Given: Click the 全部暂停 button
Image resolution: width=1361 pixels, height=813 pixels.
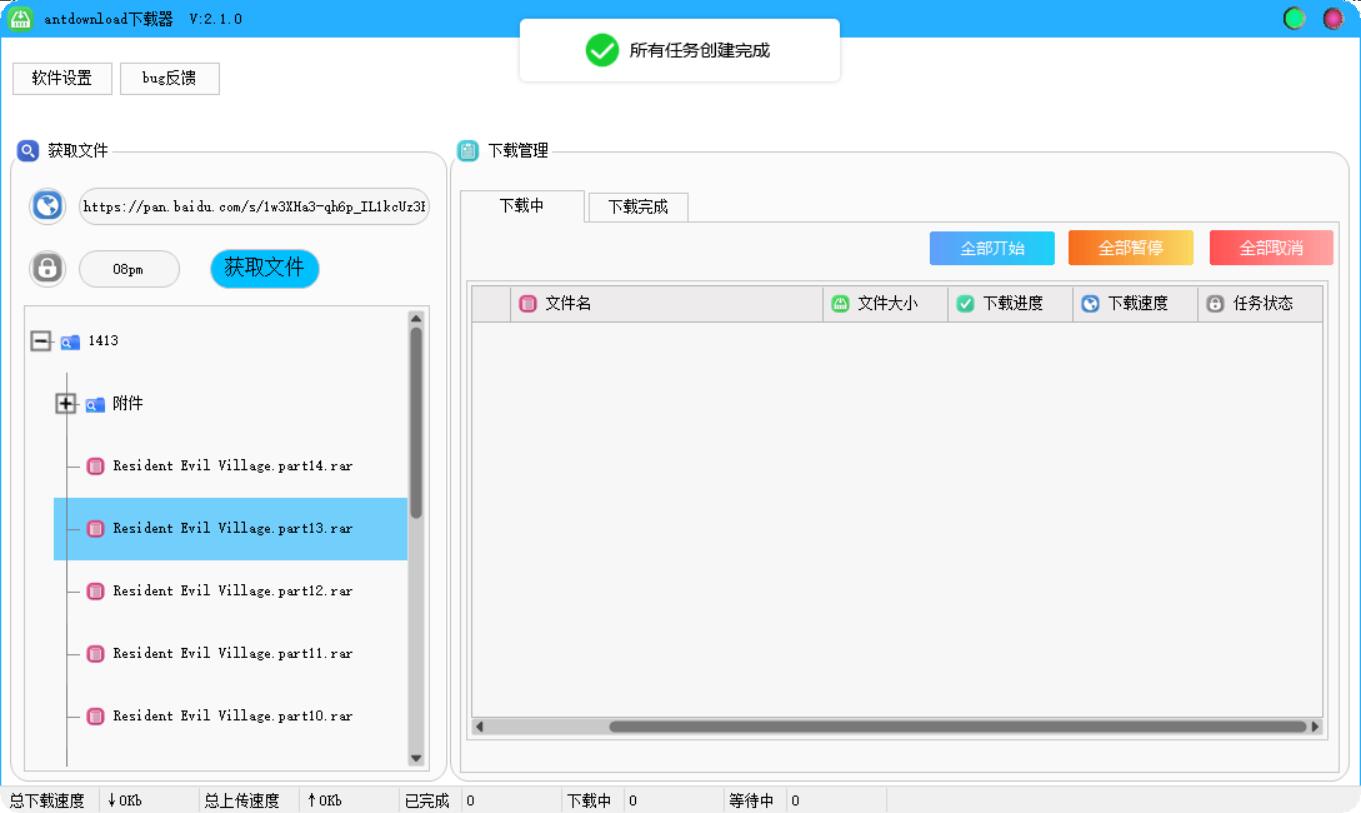Looking at the screenshot, I should 1130,247.
